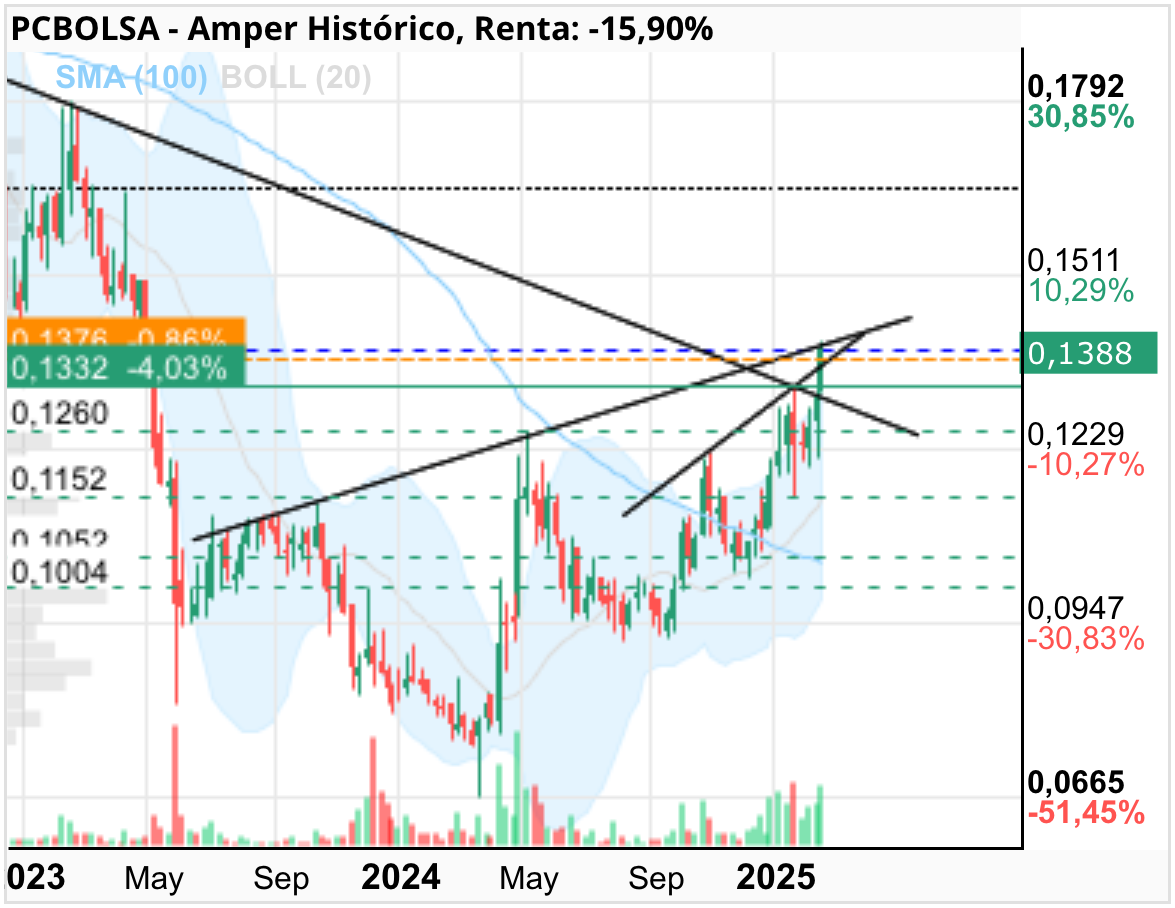
Task: Click the Renta: -15,90% value in title
Action: point(593,29)
